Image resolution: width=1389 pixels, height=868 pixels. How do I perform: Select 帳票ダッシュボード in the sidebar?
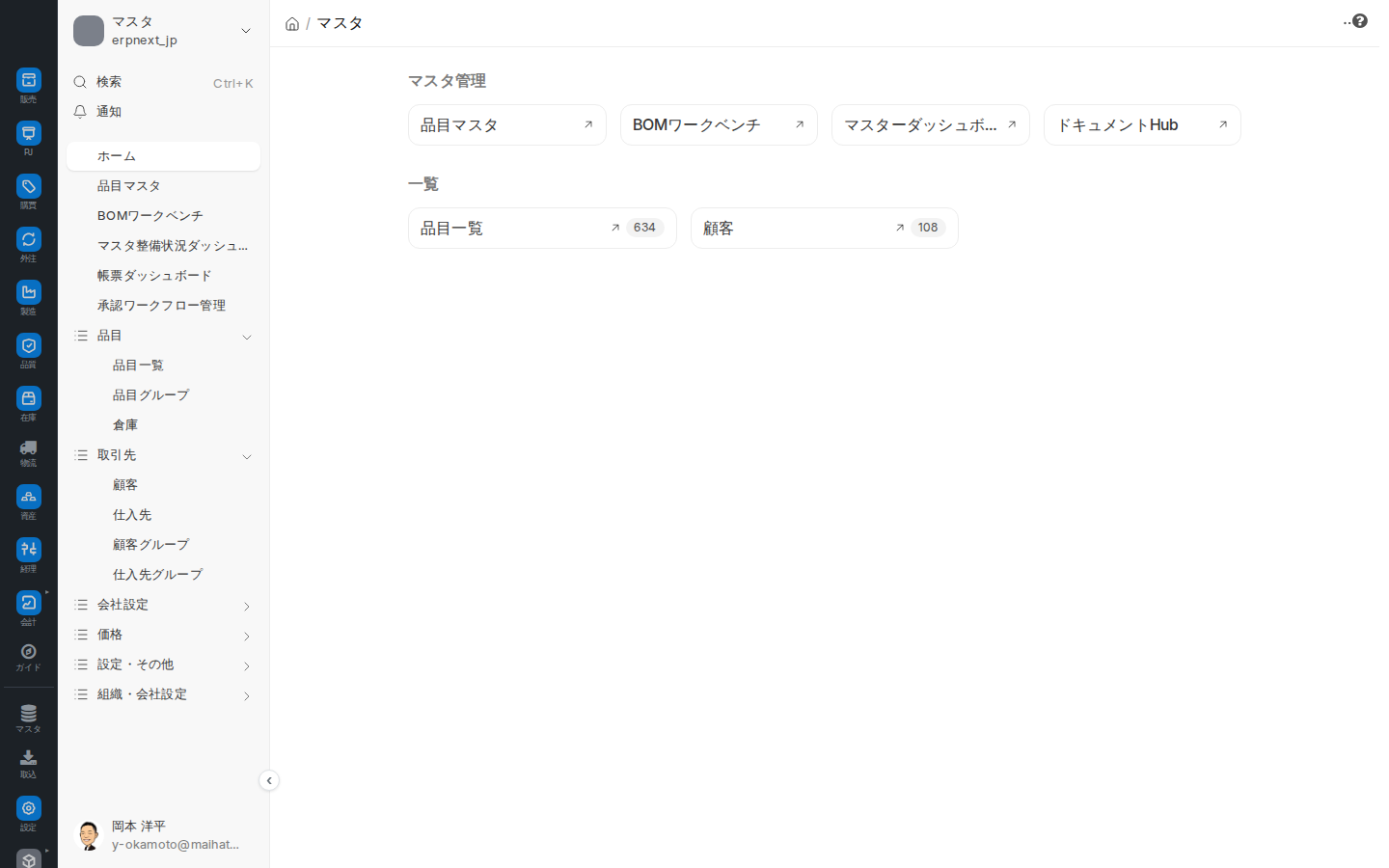(x=163, y=276)
